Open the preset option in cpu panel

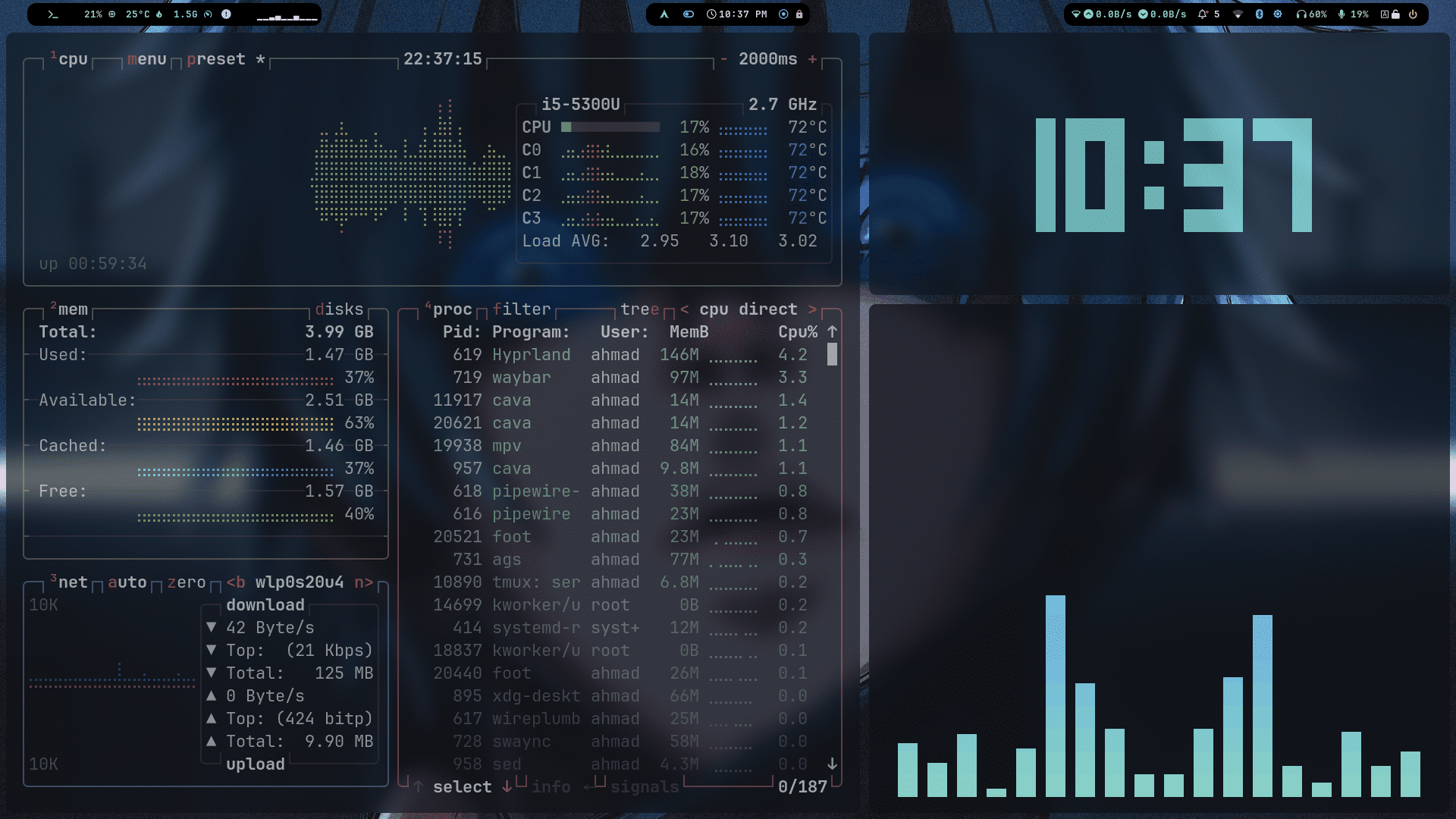[216, 59]
